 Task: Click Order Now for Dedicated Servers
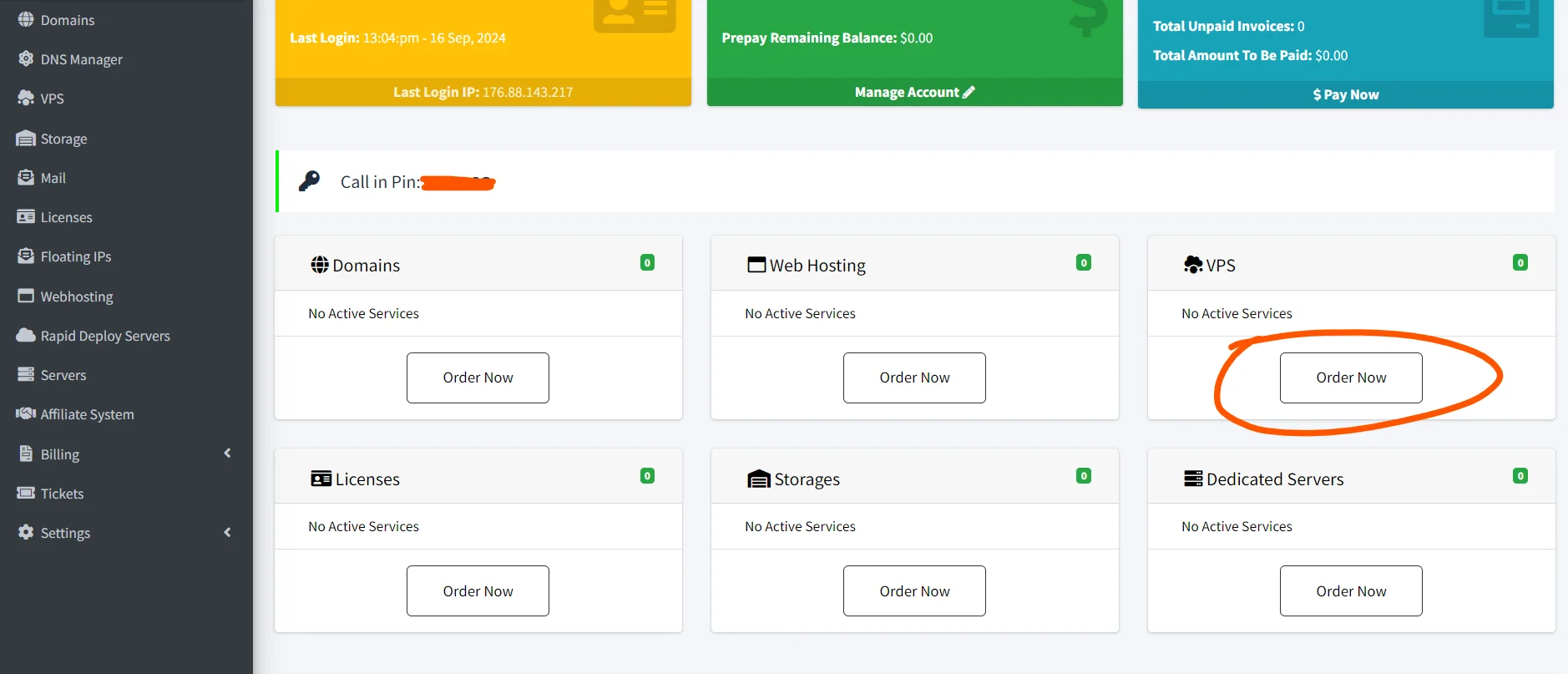click(1350, 591)
